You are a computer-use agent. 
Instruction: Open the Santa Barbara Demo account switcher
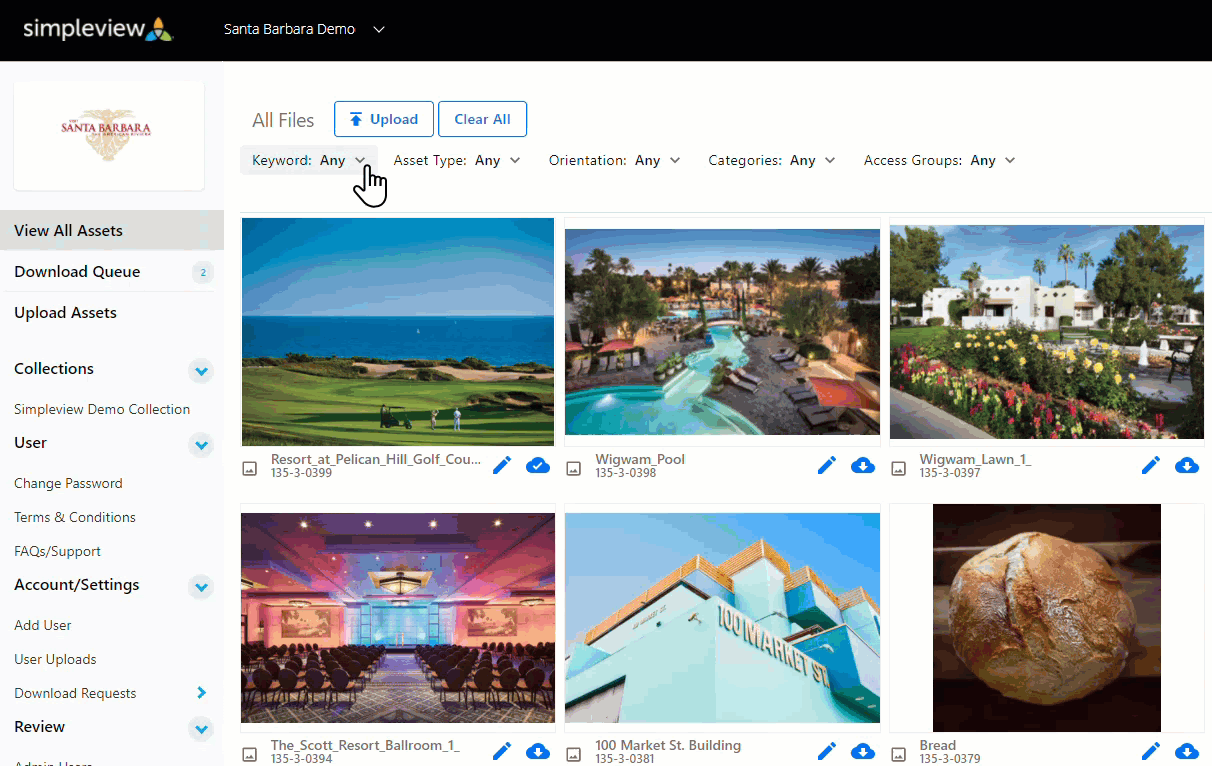click(x=304, y=29)
